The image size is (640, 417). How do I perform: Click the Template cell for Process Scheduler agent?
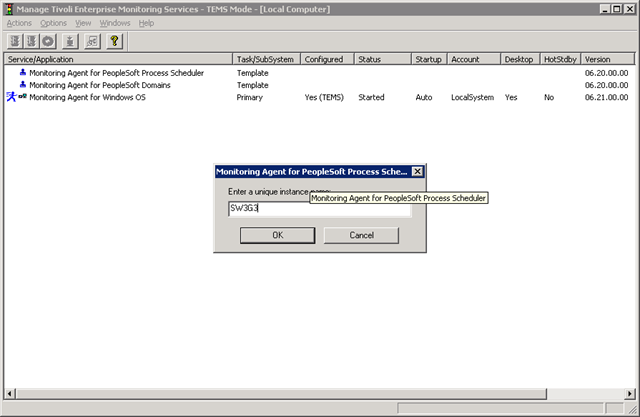coord(253,73)
